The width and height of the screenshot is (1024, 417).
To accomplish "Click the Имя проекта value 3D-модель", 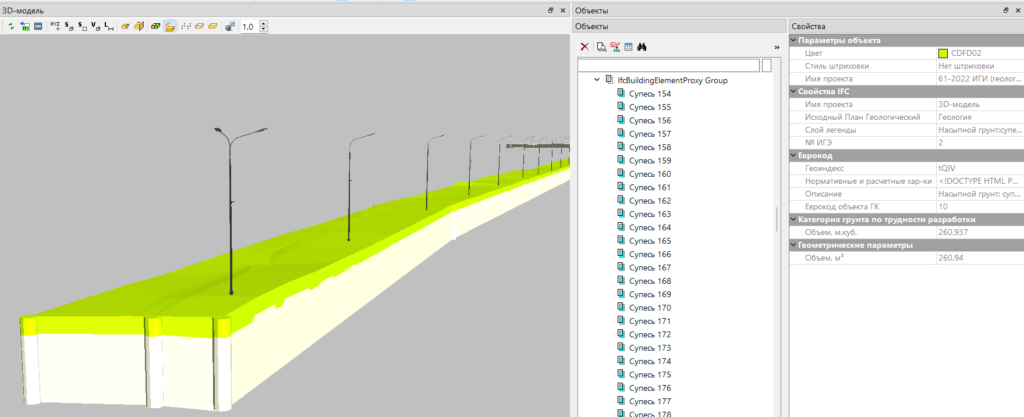I will pos(958,104).
